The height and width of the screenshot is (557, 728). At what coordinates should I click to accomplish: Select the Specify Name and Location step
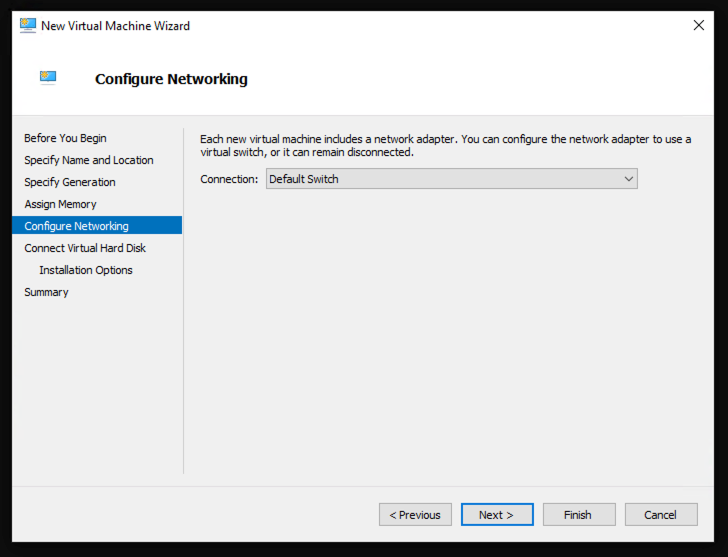click(x=89, y=160)
